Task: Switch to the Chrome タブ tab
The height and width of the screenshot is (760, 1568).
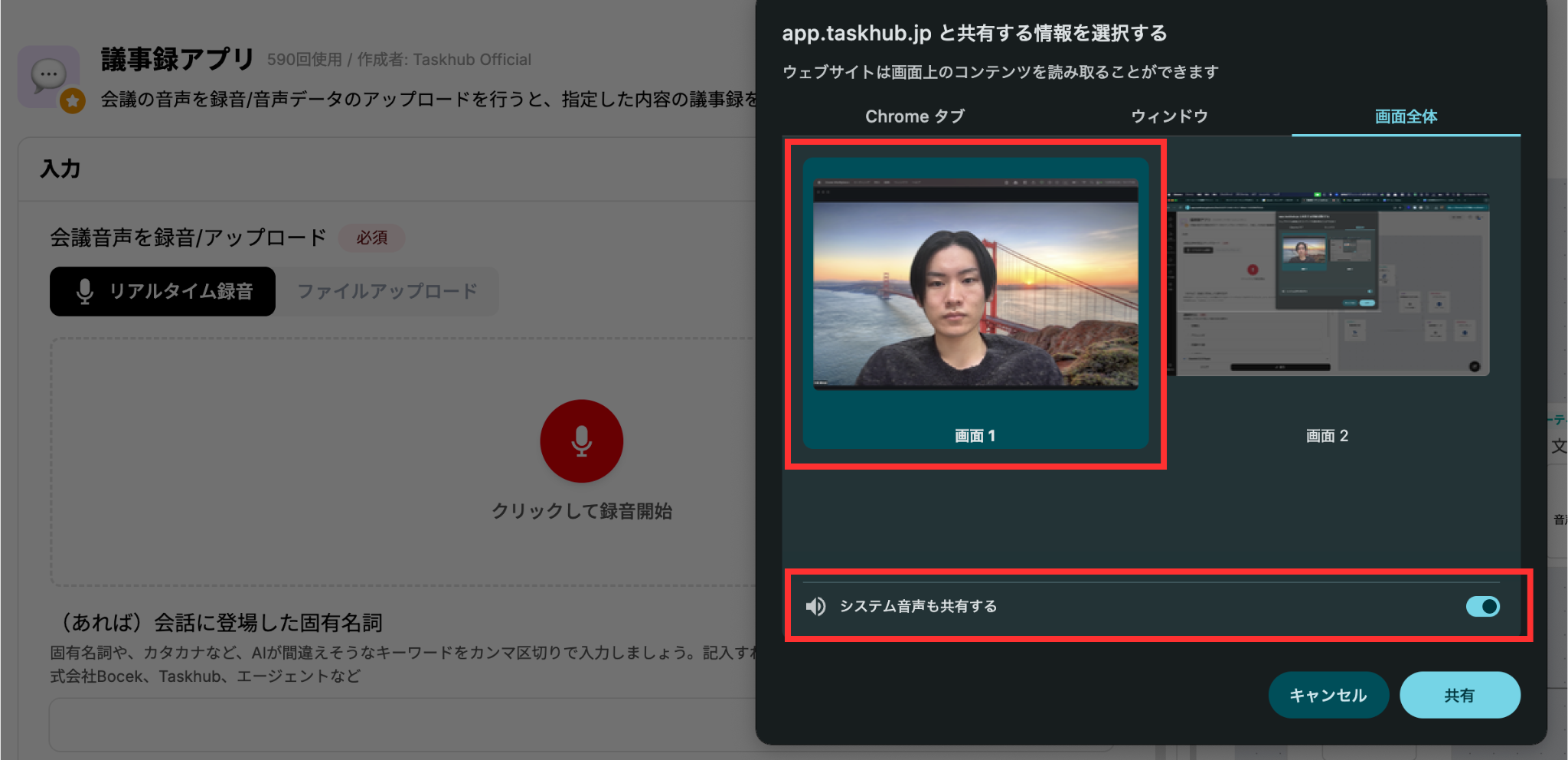Action: pos(914,116)
